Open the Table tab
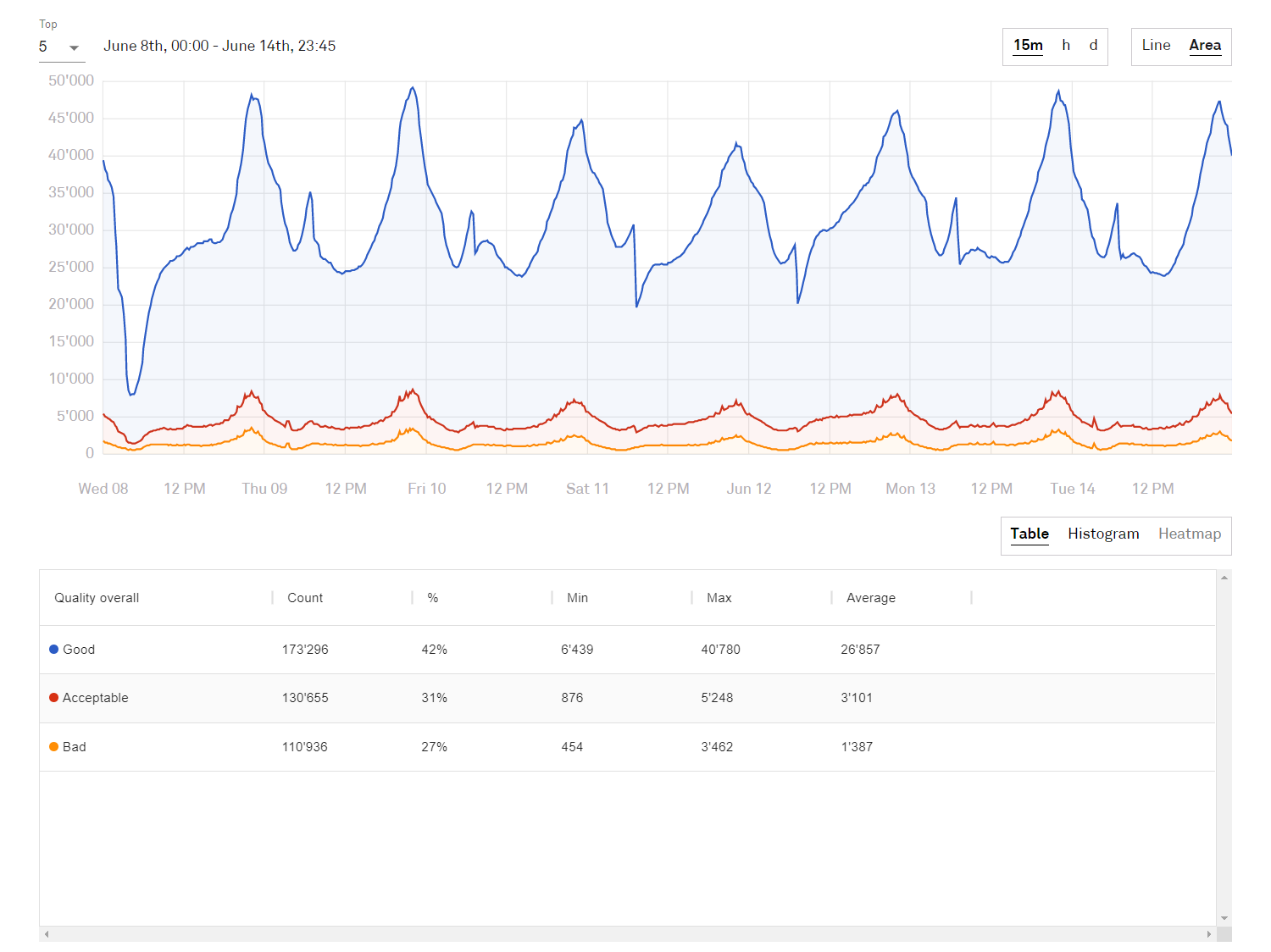The height and width of the screenshot is (952, 1271). point(1029,534)
